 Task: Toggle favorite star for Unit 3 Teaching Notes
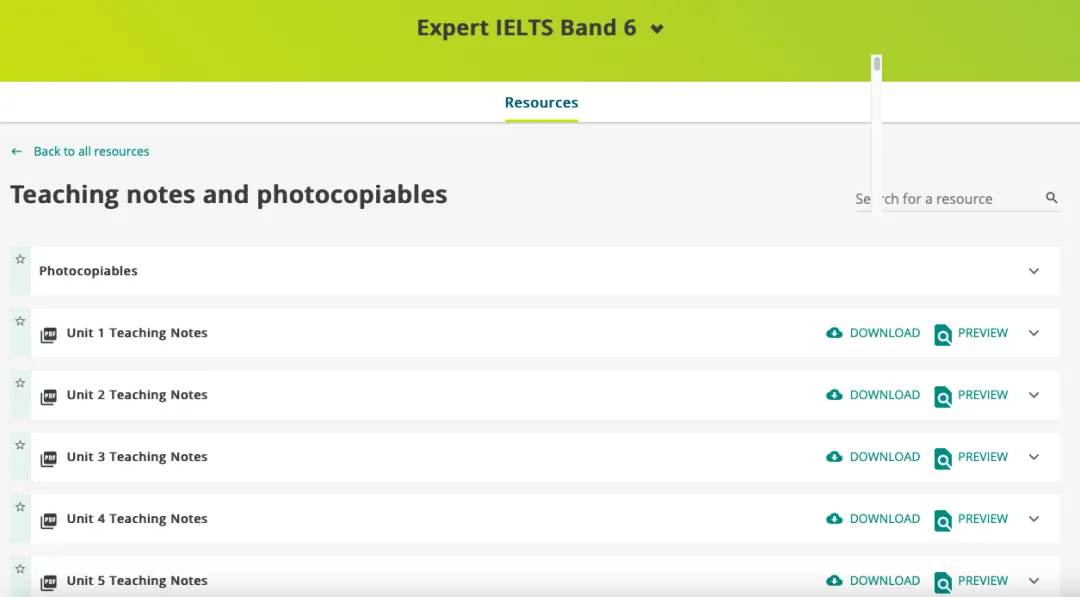point(20,445)
